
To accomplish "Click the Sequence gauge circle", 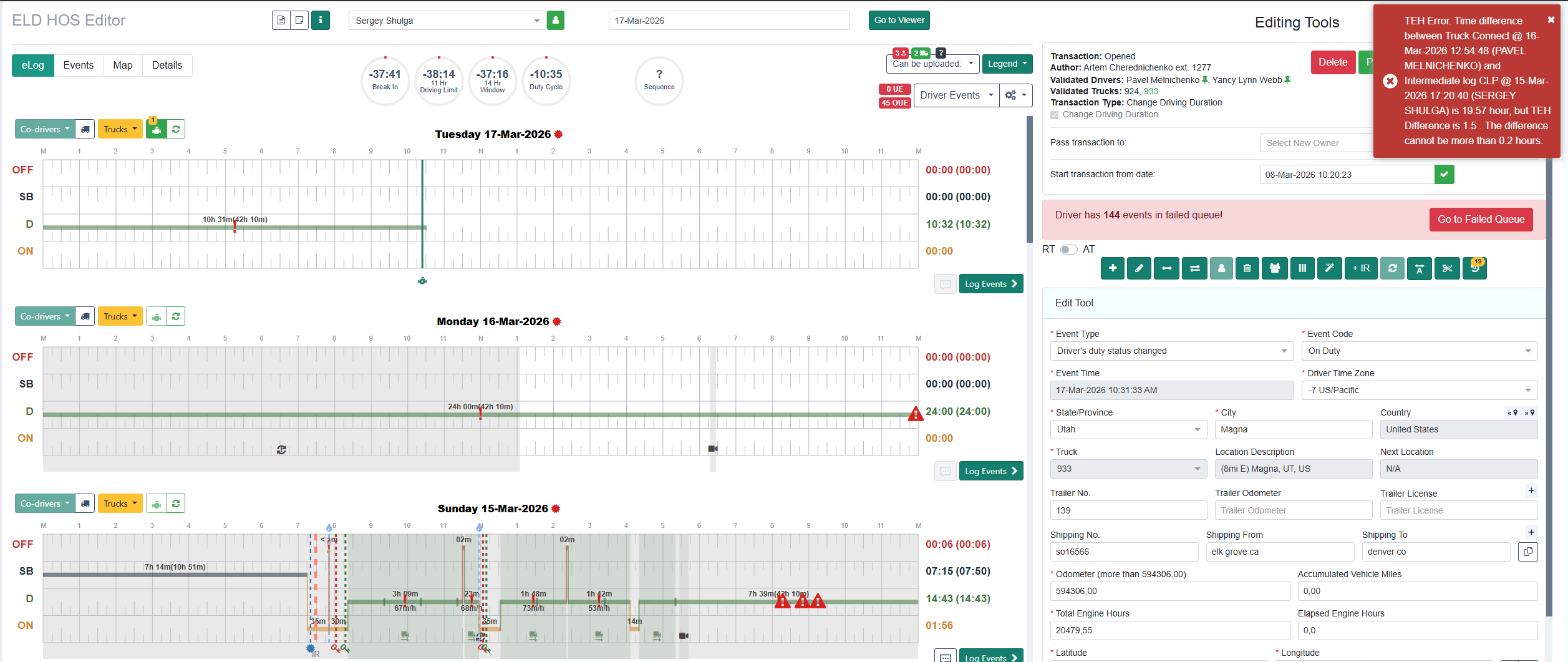I will coord(659,81).
